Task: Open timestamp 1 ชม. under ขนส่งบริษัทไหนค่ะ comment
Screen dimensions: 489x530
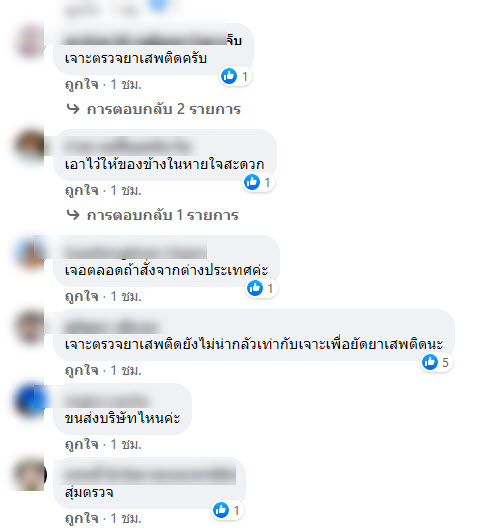Action: (126, 444)
